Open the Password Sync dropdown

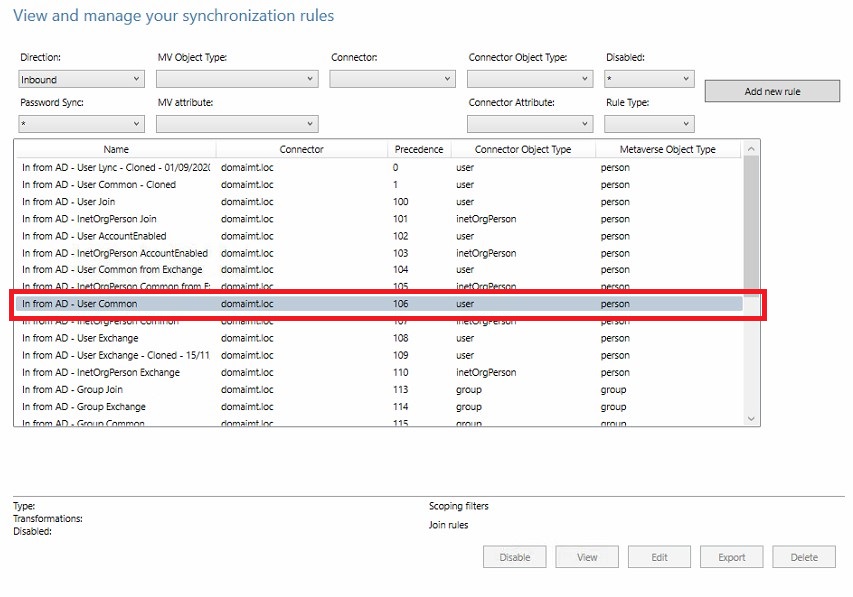tap(81, 124)
